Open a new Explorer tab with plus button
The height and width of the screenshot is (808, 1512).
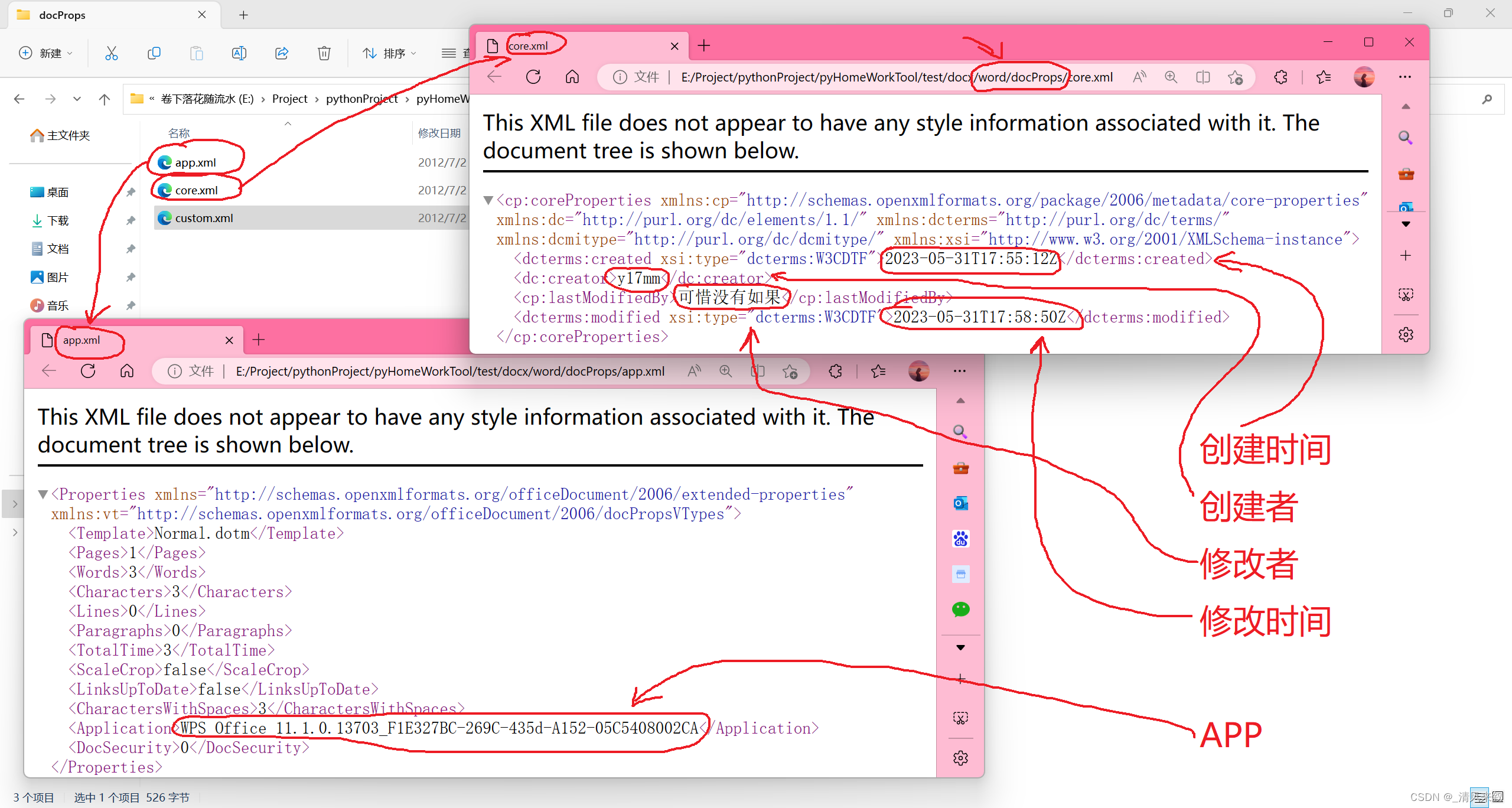(243, 15)
